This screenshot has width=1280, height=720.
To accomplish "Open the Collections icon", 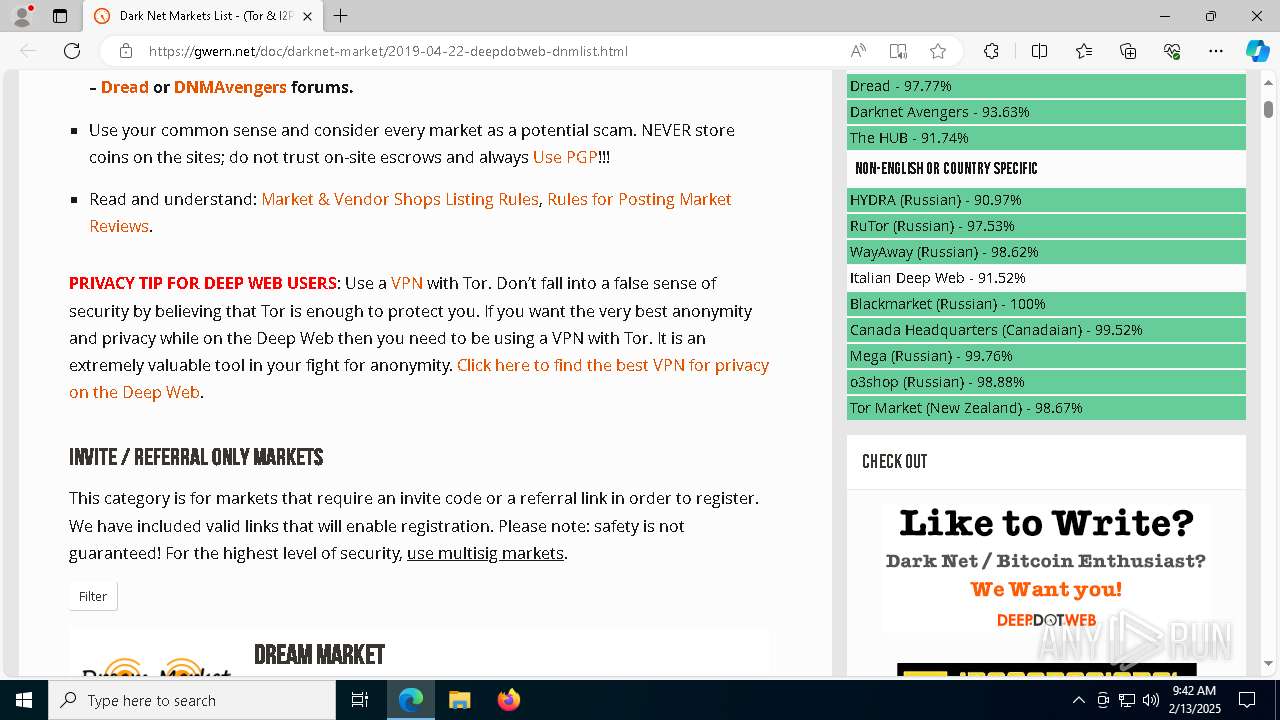I will (x=1128, y=51).
